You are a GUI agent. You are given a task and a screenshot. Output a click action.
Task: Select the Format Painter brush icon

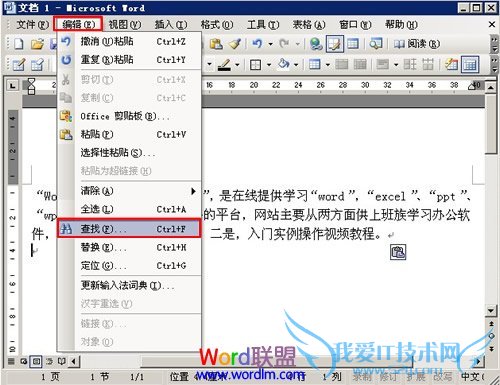(235, 44)
